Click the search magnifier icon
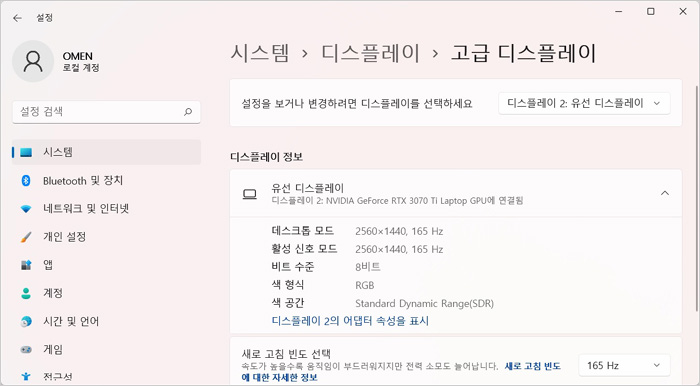Image resolution: width=700 pixels, height=386 pixels. pyautogui.click(x=188, y=112)
